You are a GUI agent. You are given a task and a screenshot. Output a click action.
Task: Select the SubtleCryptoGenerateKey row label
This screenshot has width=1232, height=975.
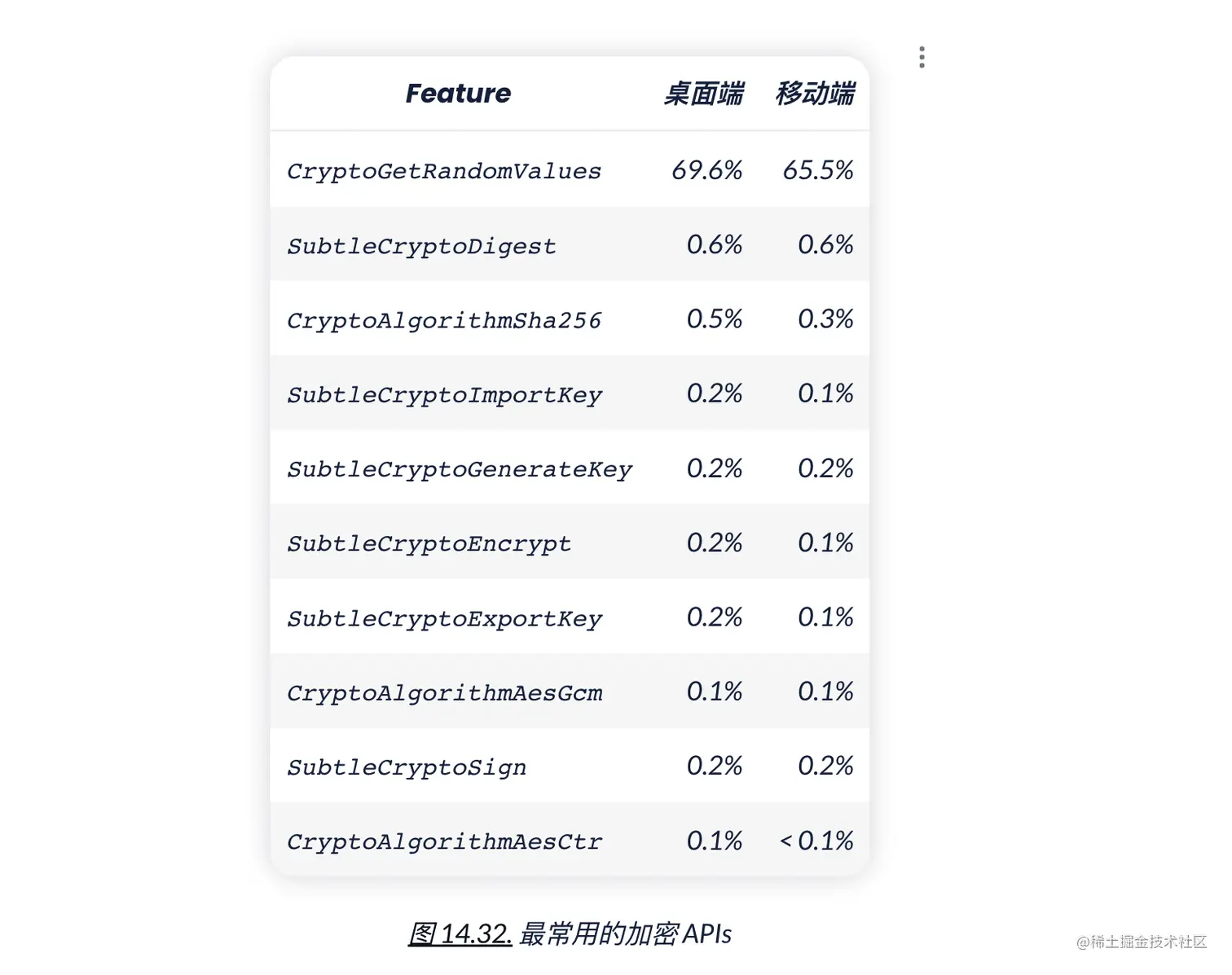tap(460, 469)
